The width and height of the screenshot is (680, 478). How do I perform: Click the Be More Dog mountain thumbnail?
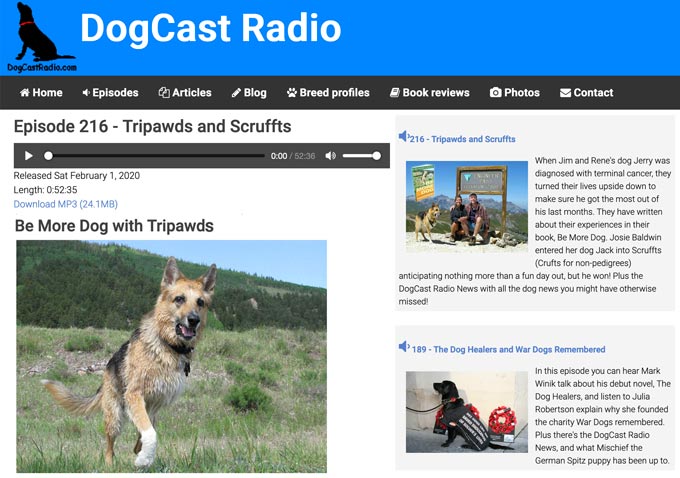pyautogui.click(x=467, y=206)
